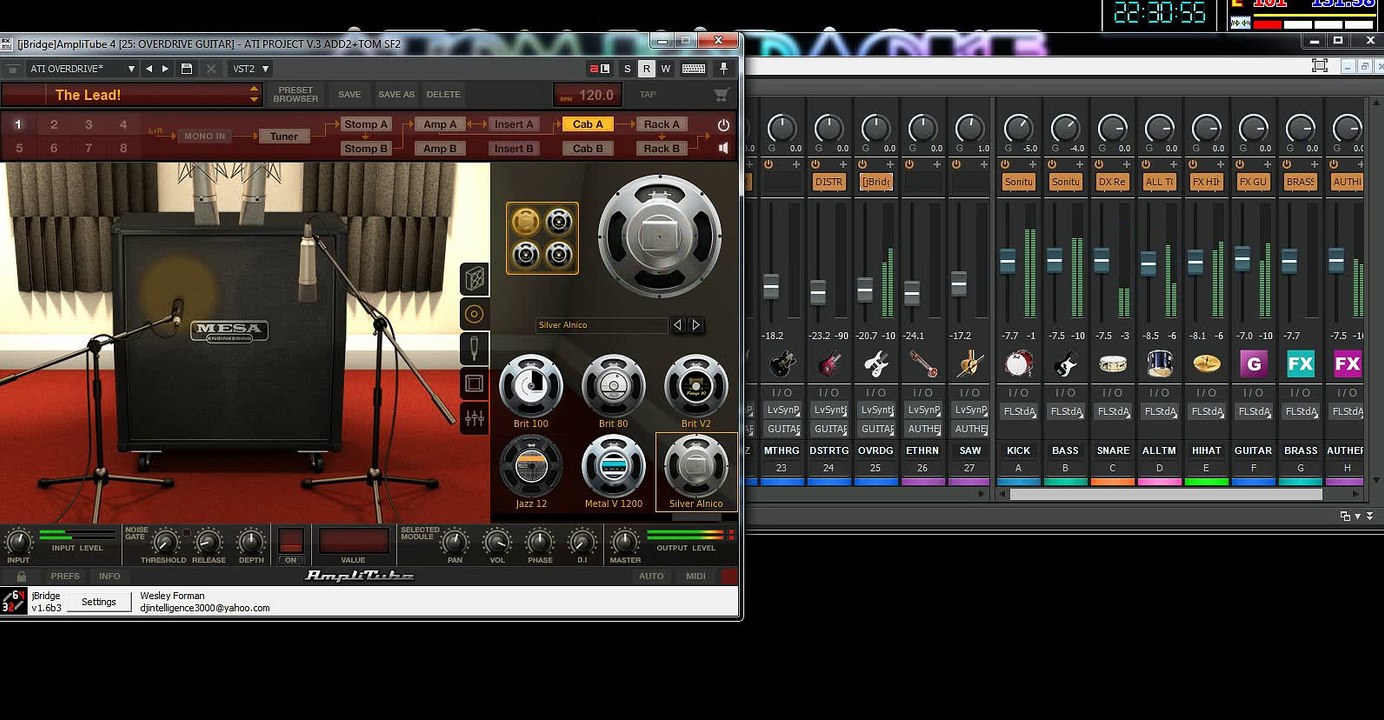The image size is (1384, 720).
Task: Click the padlock icon near PREFS
Action: click(x=21, y=576)
